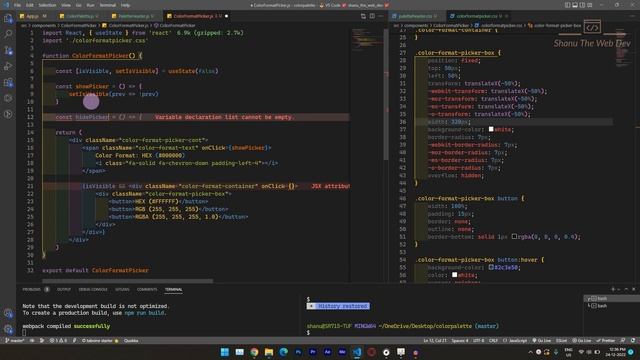Open the Source Control view
Image resolution: width=640 pixels, height=360 pixels.
tap(8, 51)
